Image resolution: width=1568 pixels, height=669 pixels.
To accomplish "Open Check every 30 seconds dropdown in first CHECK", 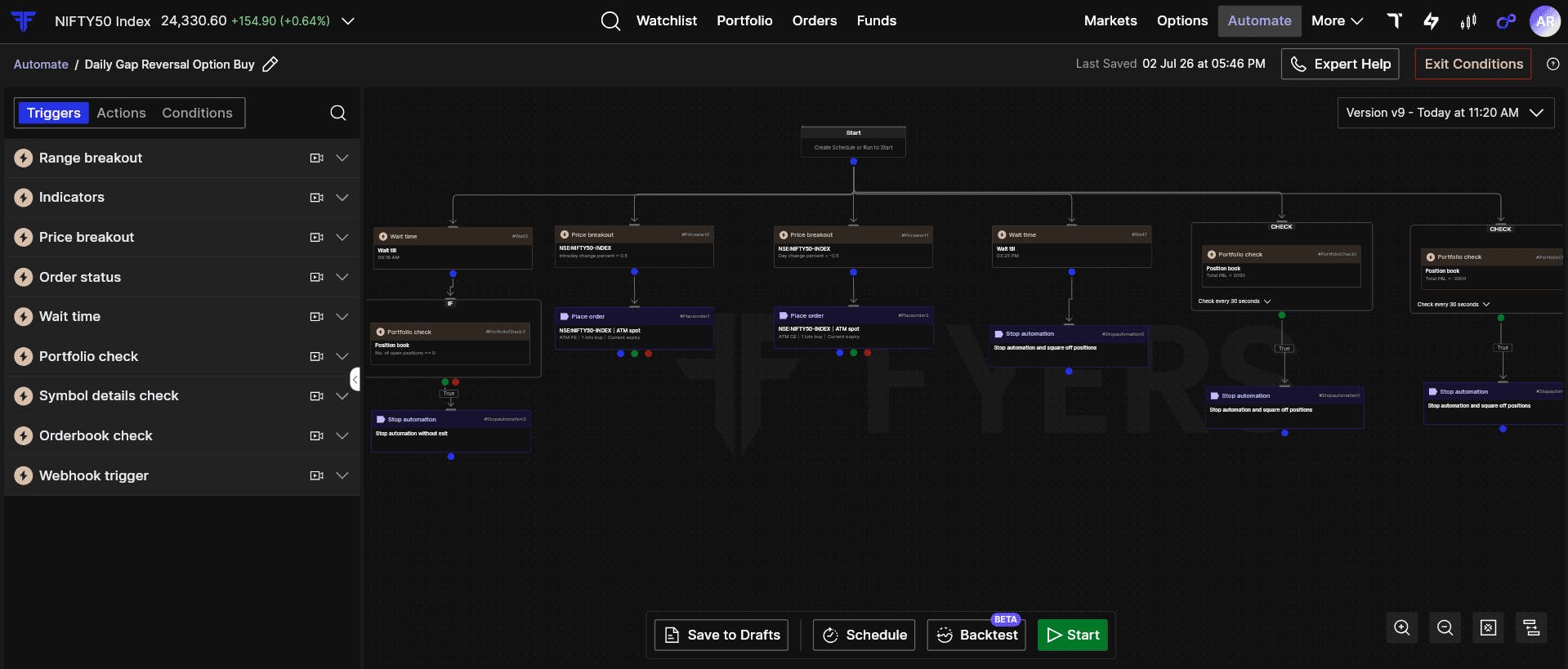I will tap(1235, 301).
